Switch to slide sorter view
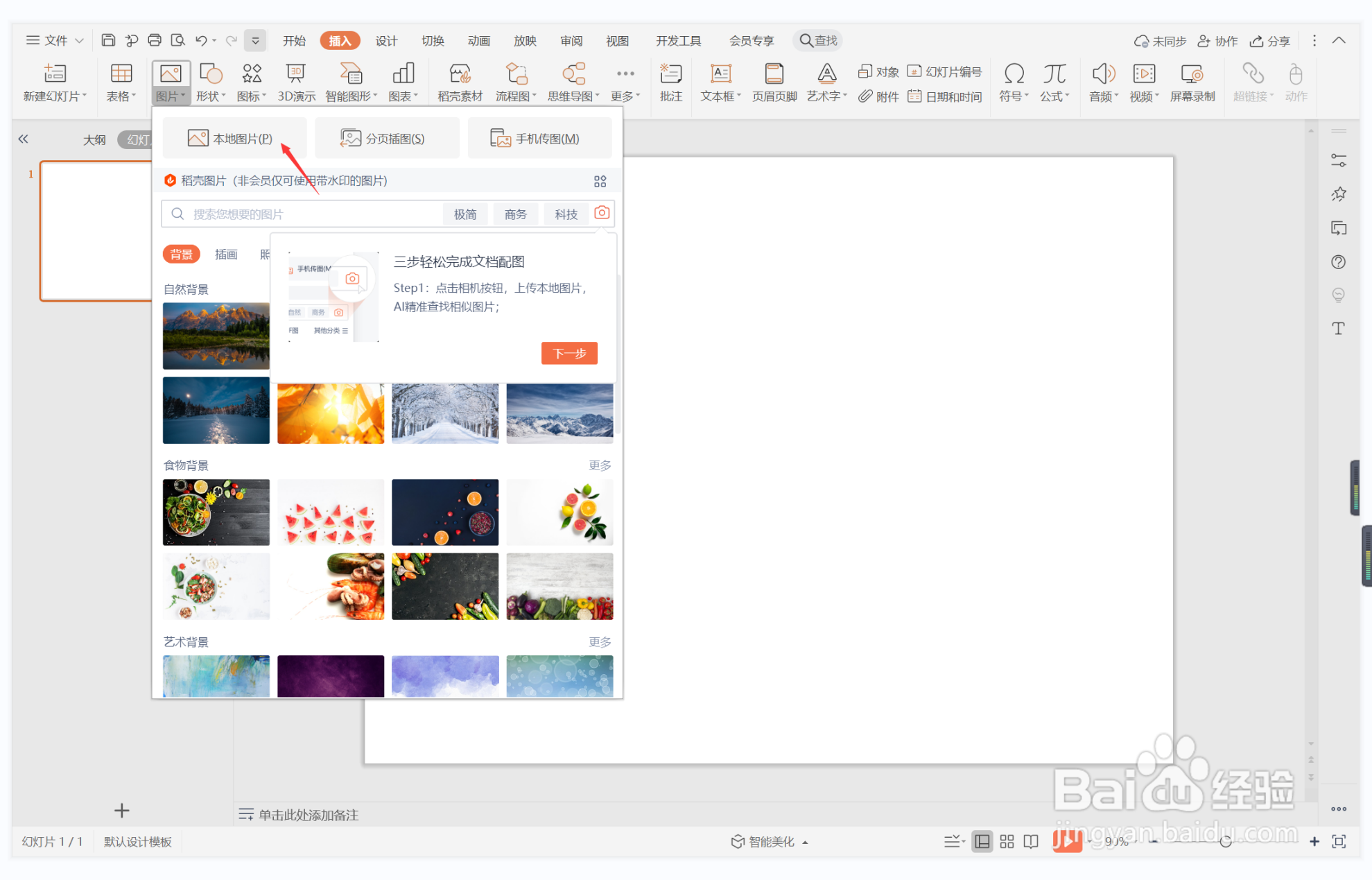 pyautogui.click(x=1007, y=841)
